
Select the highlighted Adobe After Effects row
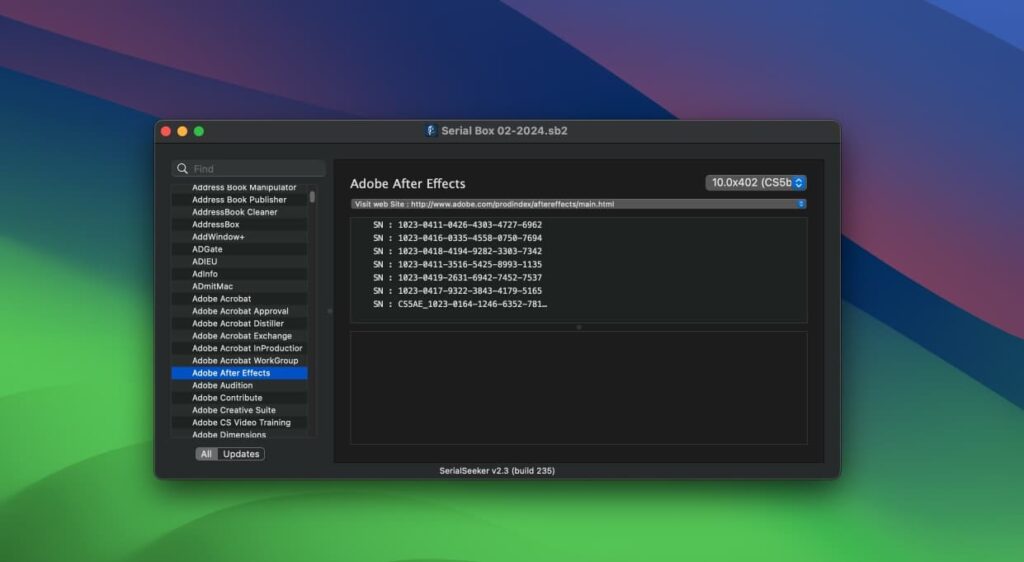click(239, 373)
